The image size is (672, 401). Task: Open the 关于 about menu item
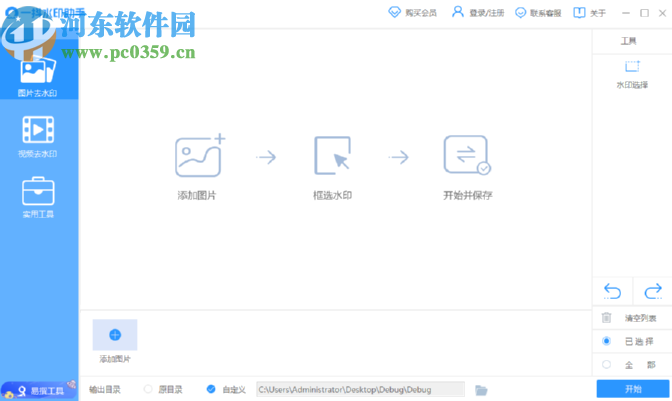pos(589,13)
